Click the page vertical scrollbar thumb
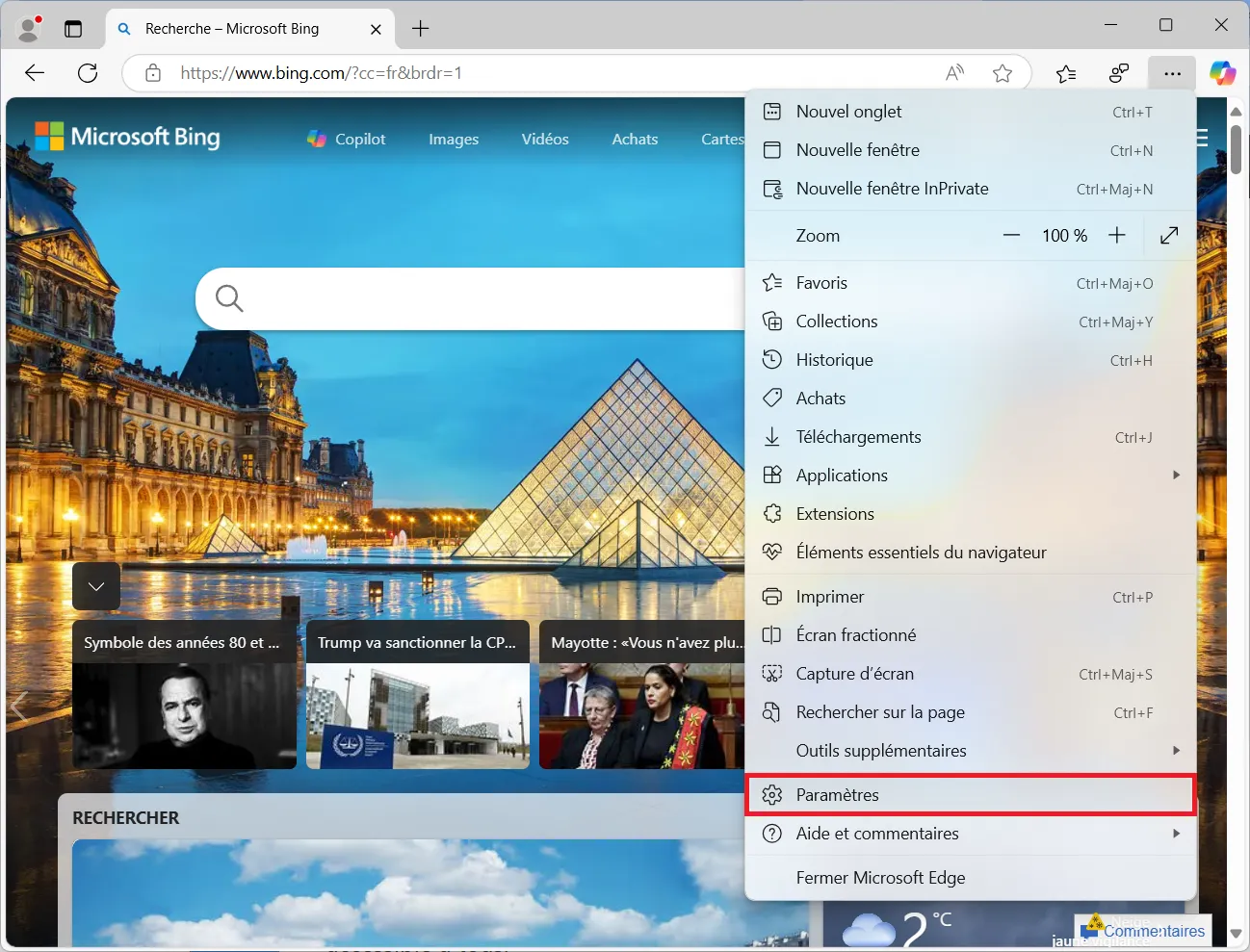Screen dimensions: 1250x952 [x=1237, y=149]
